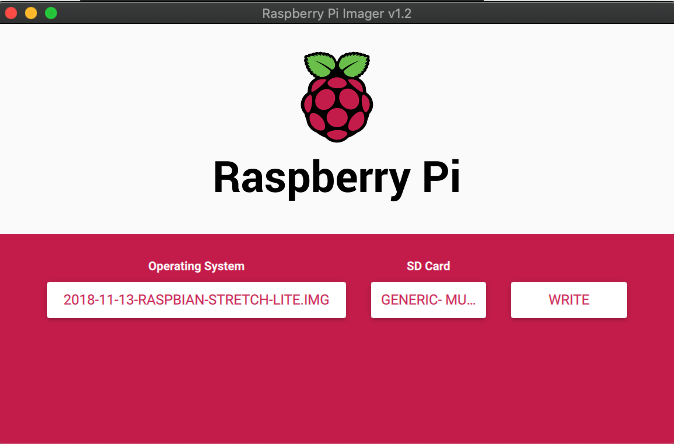This screenshot has width=674, height=444.
Task: Close the Raspberry Pi Imager window
Action: coord(11,13)
